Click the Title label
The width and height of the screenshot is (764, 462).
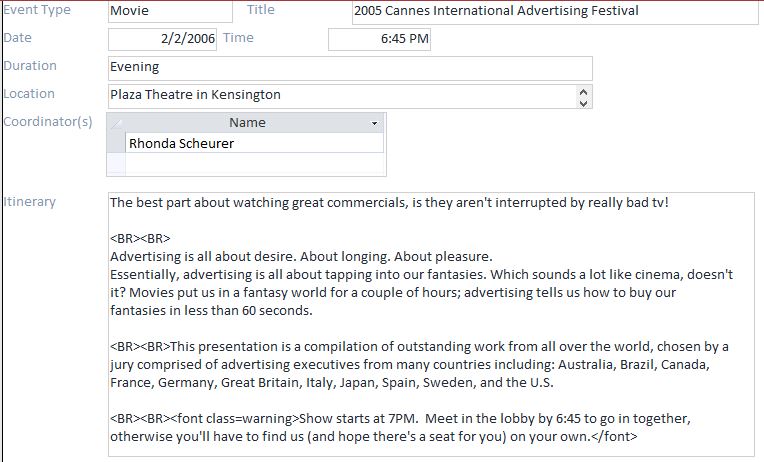click(260, 10)
